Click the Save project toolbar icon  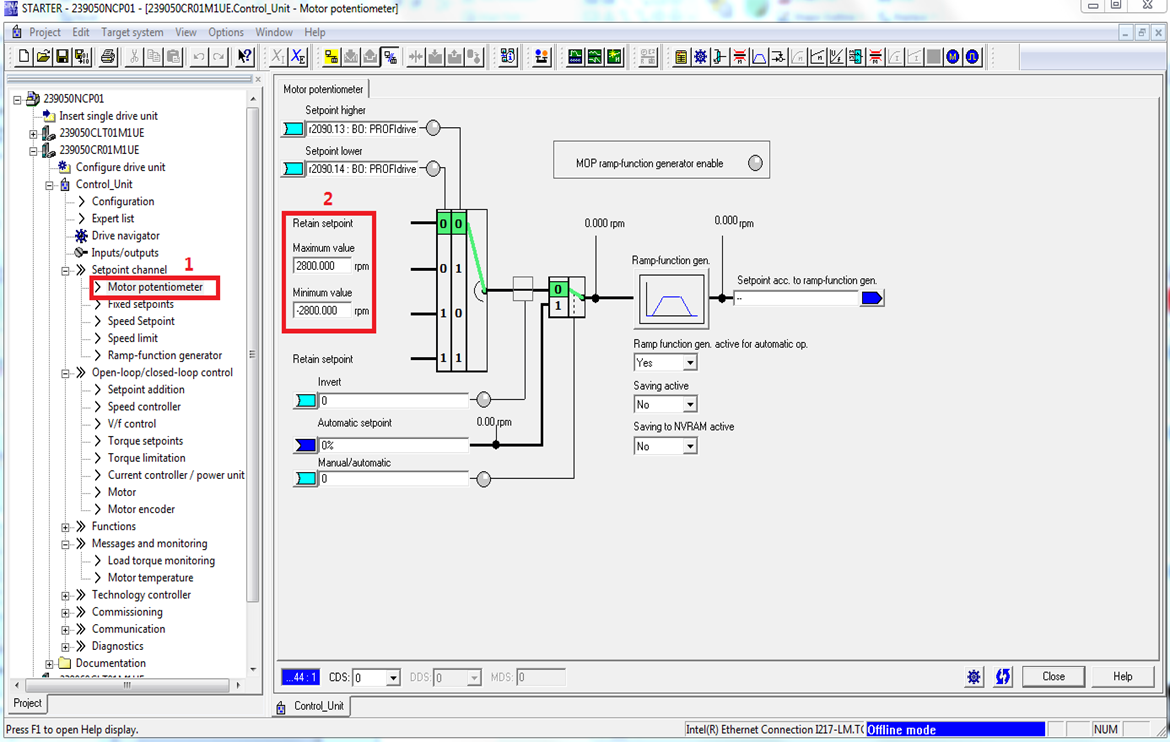pyautogui.click(x=62, y=57)
